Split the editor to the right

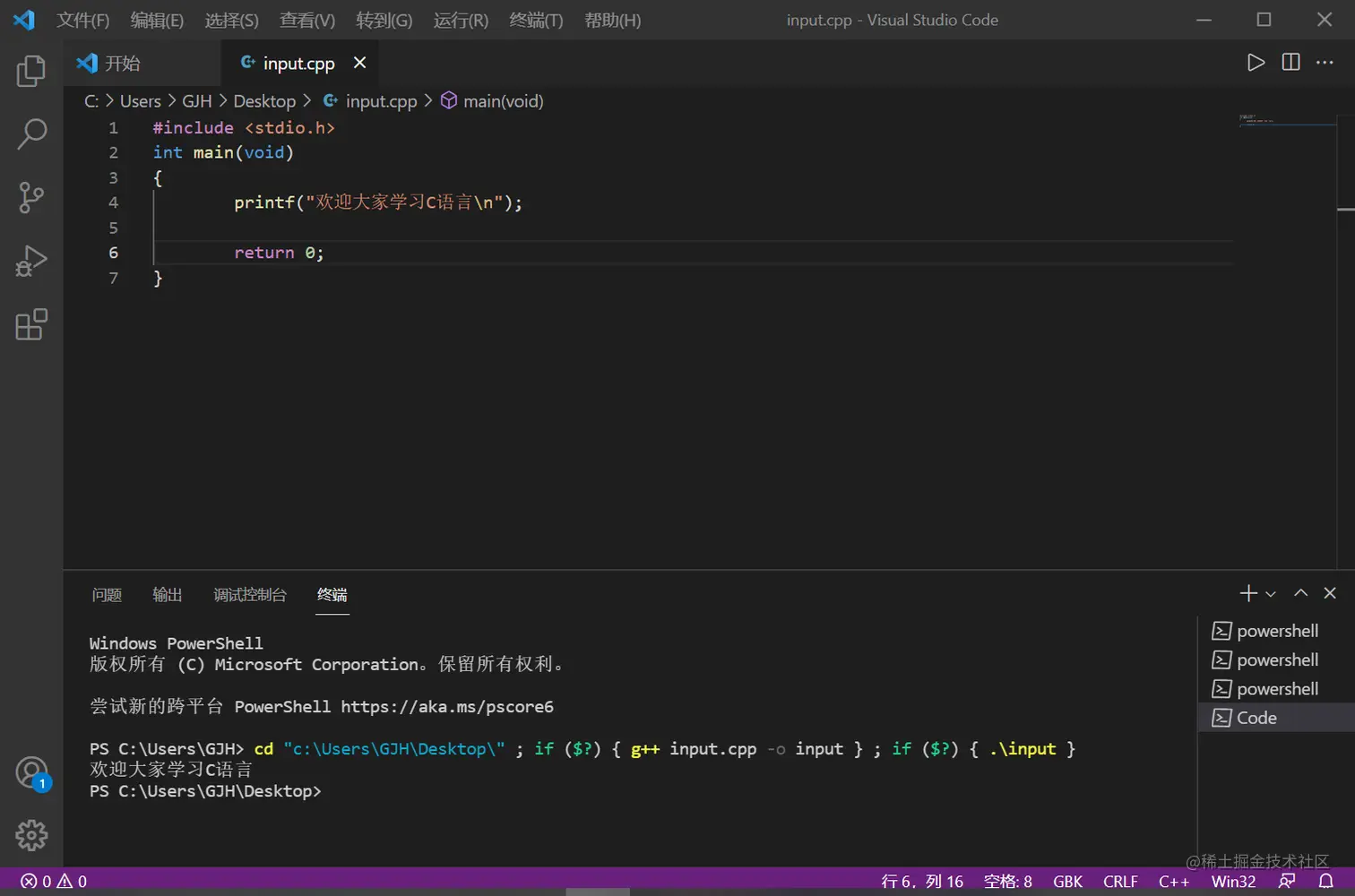[x=1290, y=63]
